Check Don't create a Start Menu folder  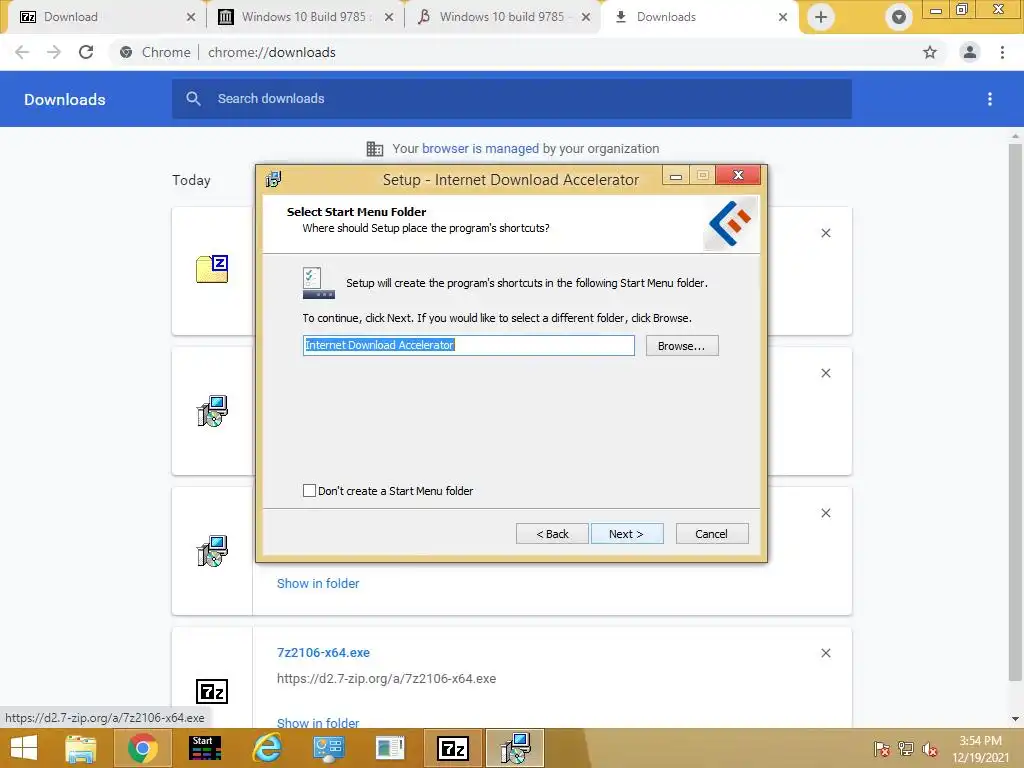click(x=310, y=490)
